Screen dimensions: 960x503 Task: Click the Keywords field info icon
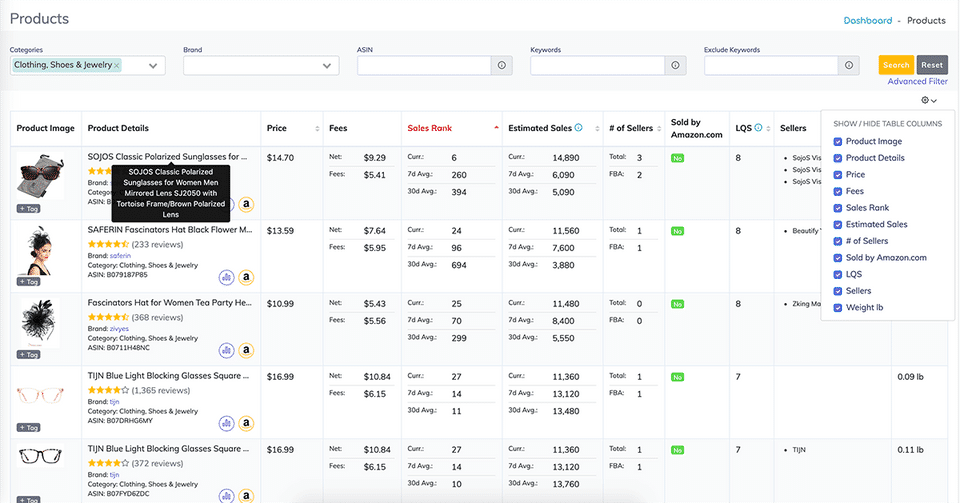676,65
